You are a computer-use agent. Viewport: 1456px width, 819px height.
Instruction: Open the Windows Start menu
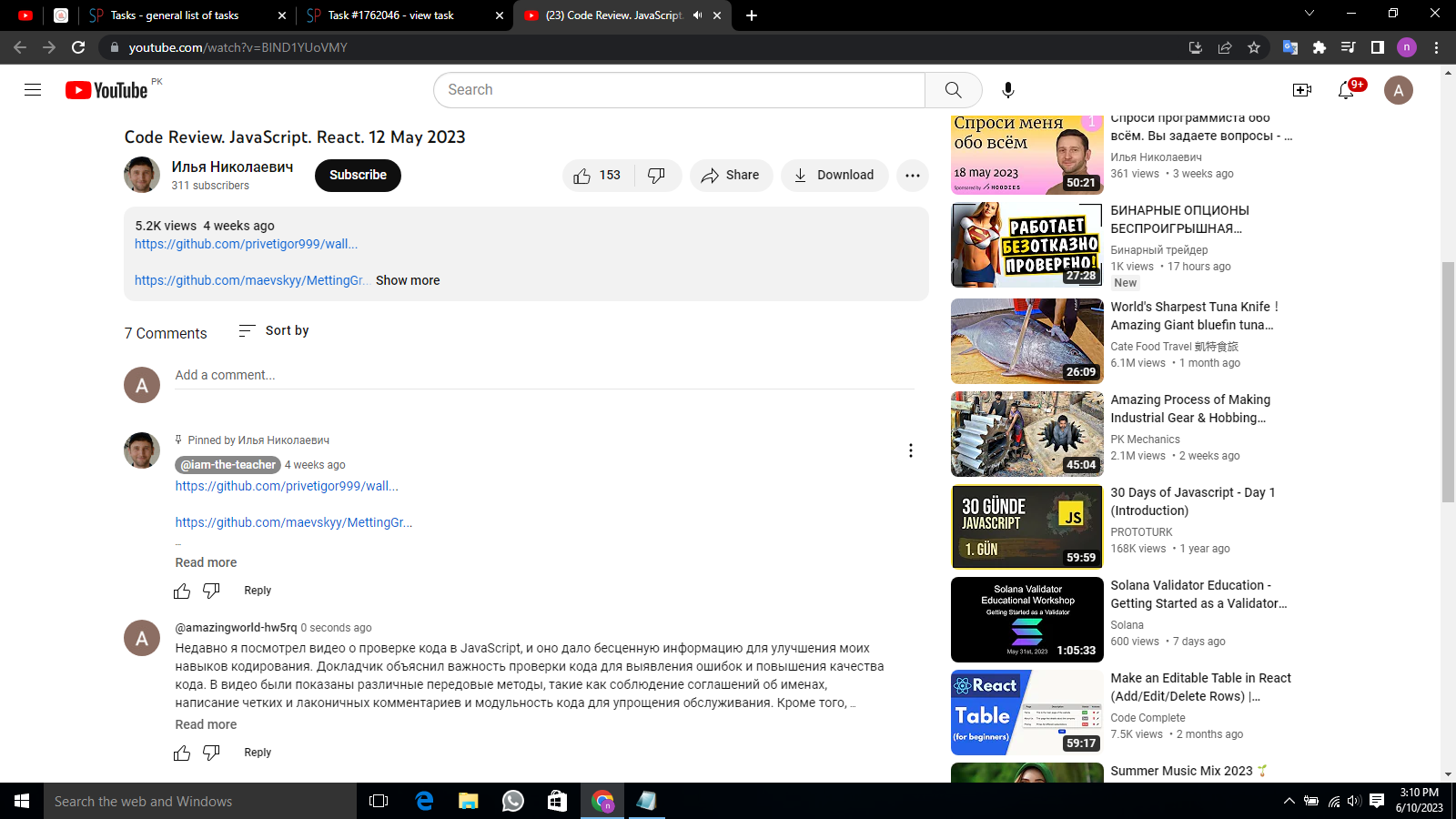22,801
